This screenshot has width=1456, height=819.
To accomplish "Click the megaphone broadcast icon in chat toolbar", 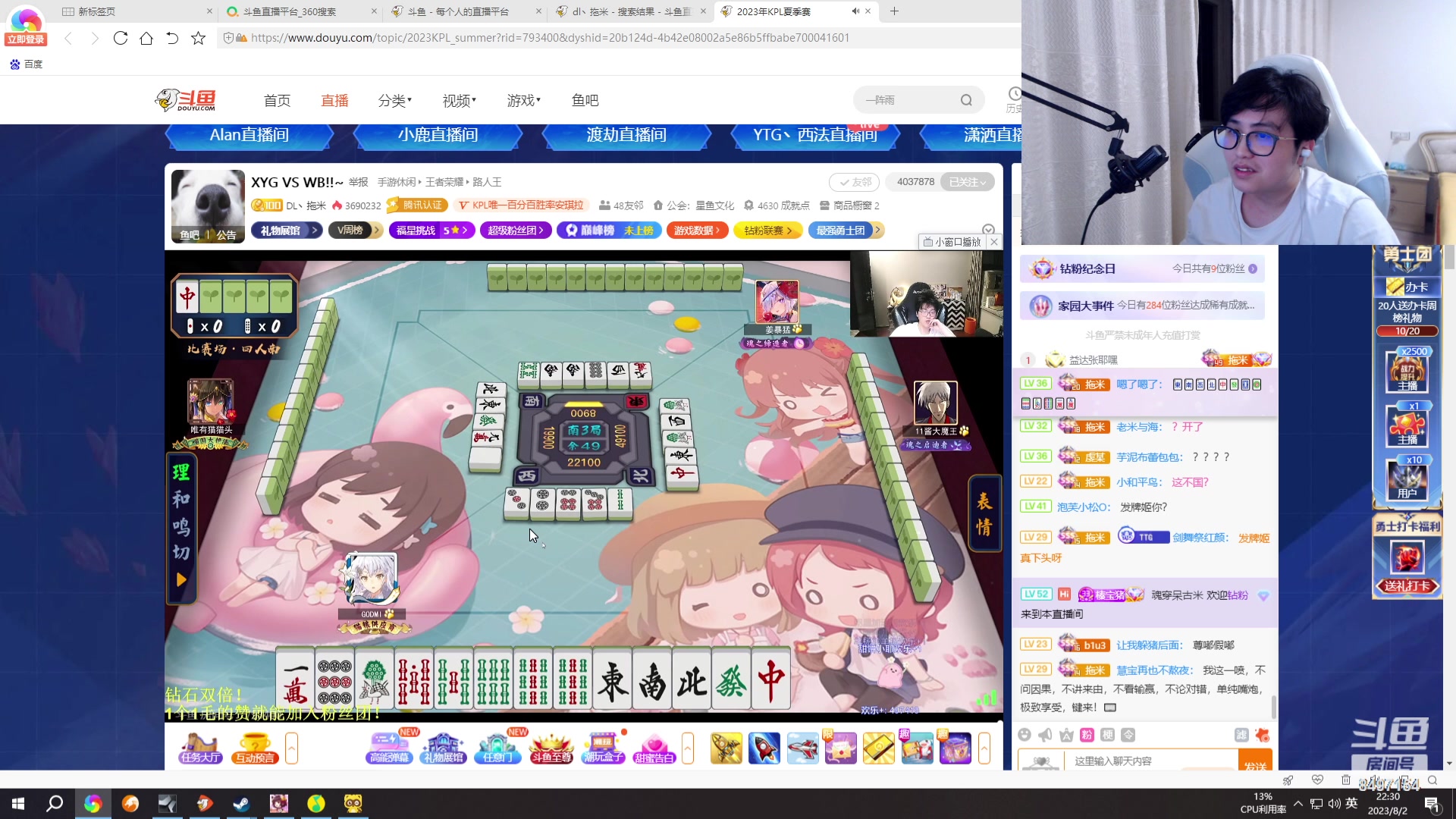I will pos(1045,735).
